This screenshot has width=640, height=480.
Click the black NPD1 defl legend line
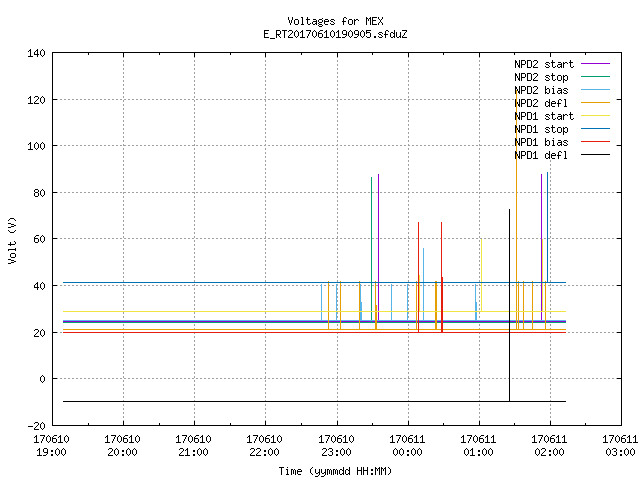point(595,155)
